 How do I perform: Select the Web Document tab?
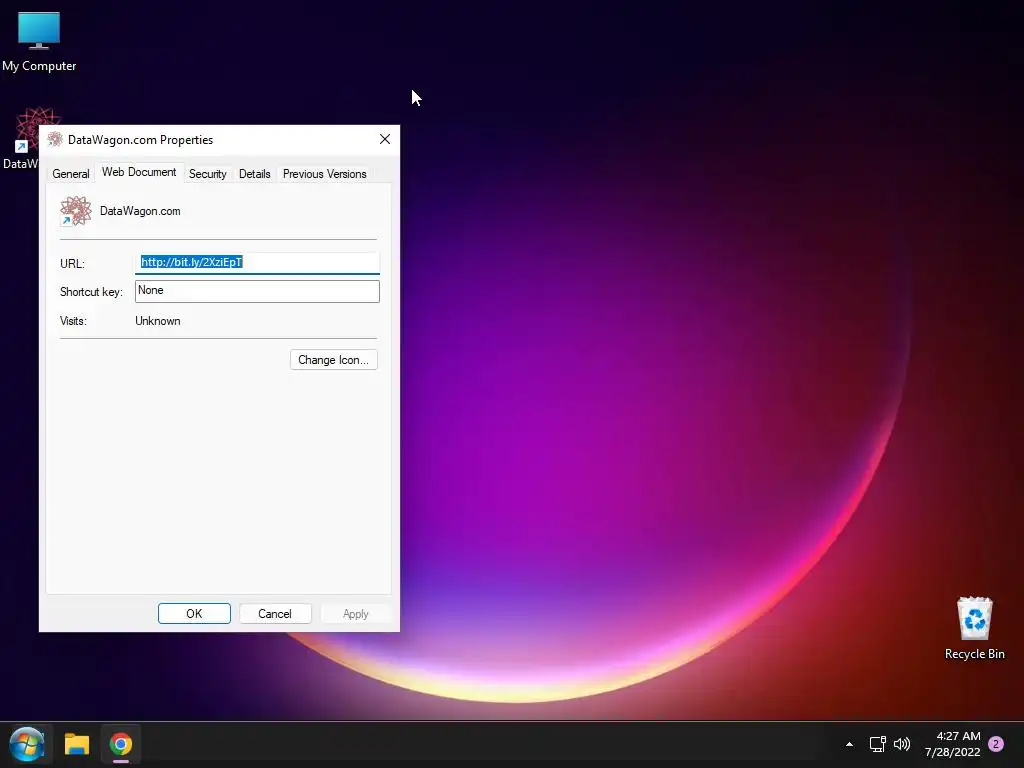[139, 172]
